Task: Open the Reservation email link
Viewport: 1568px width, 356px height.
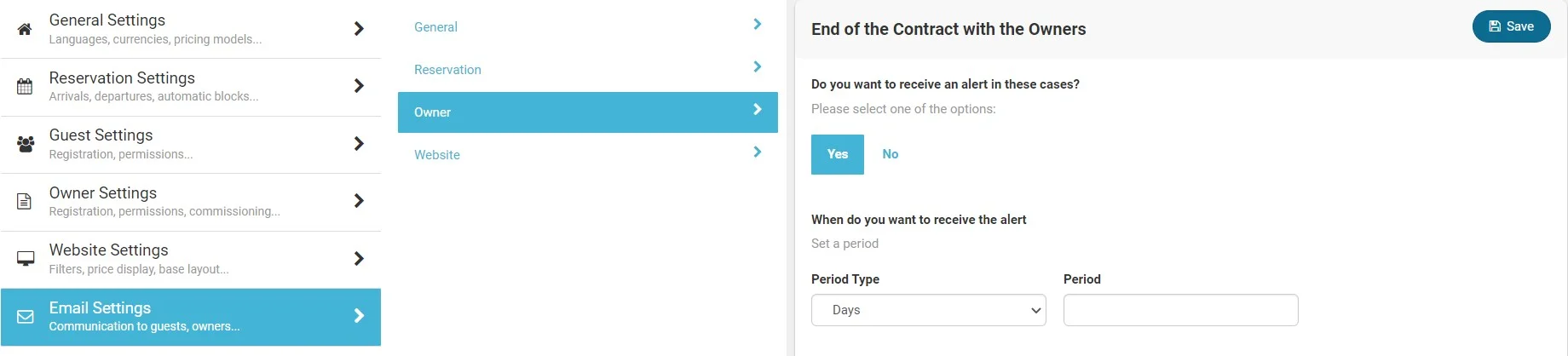Action: click(x=447, y=70)
